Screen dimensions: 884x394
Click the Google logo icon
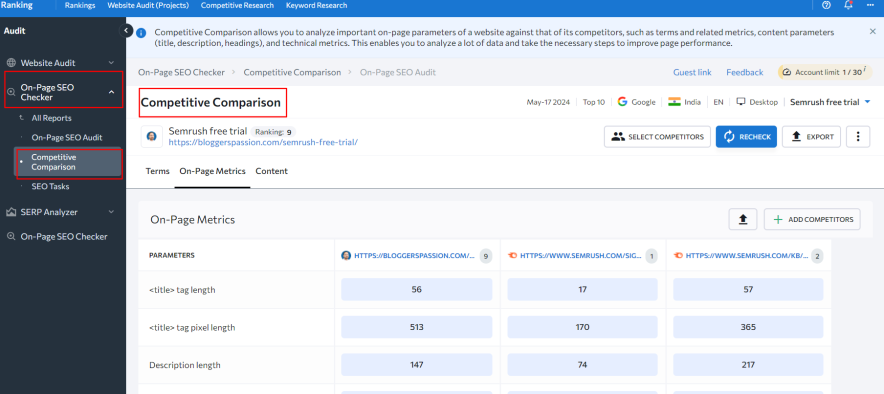622,102
